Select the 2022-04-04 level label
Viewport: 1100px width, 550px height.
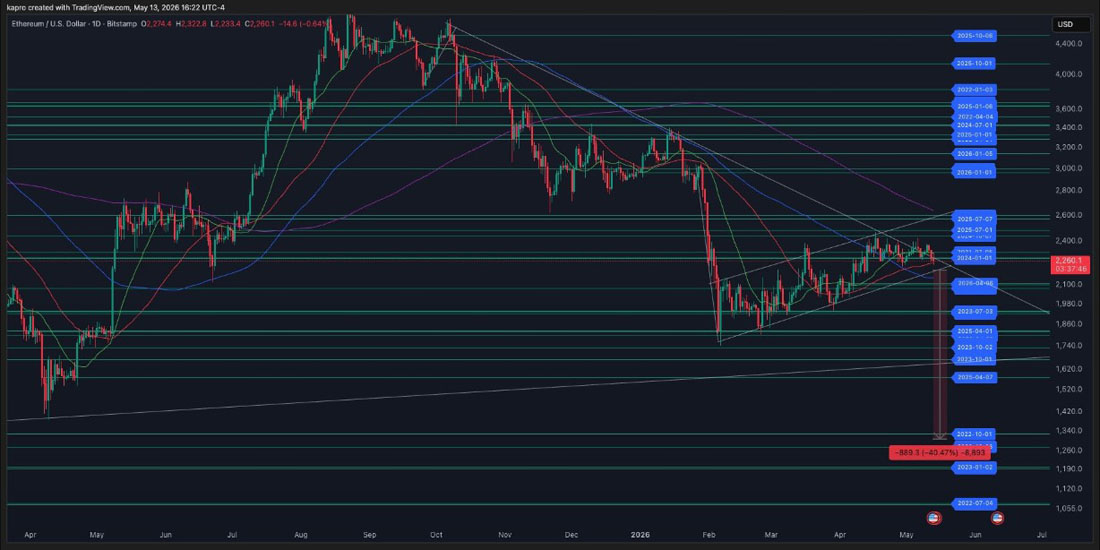pyautogui.click(x=975, y=116)
